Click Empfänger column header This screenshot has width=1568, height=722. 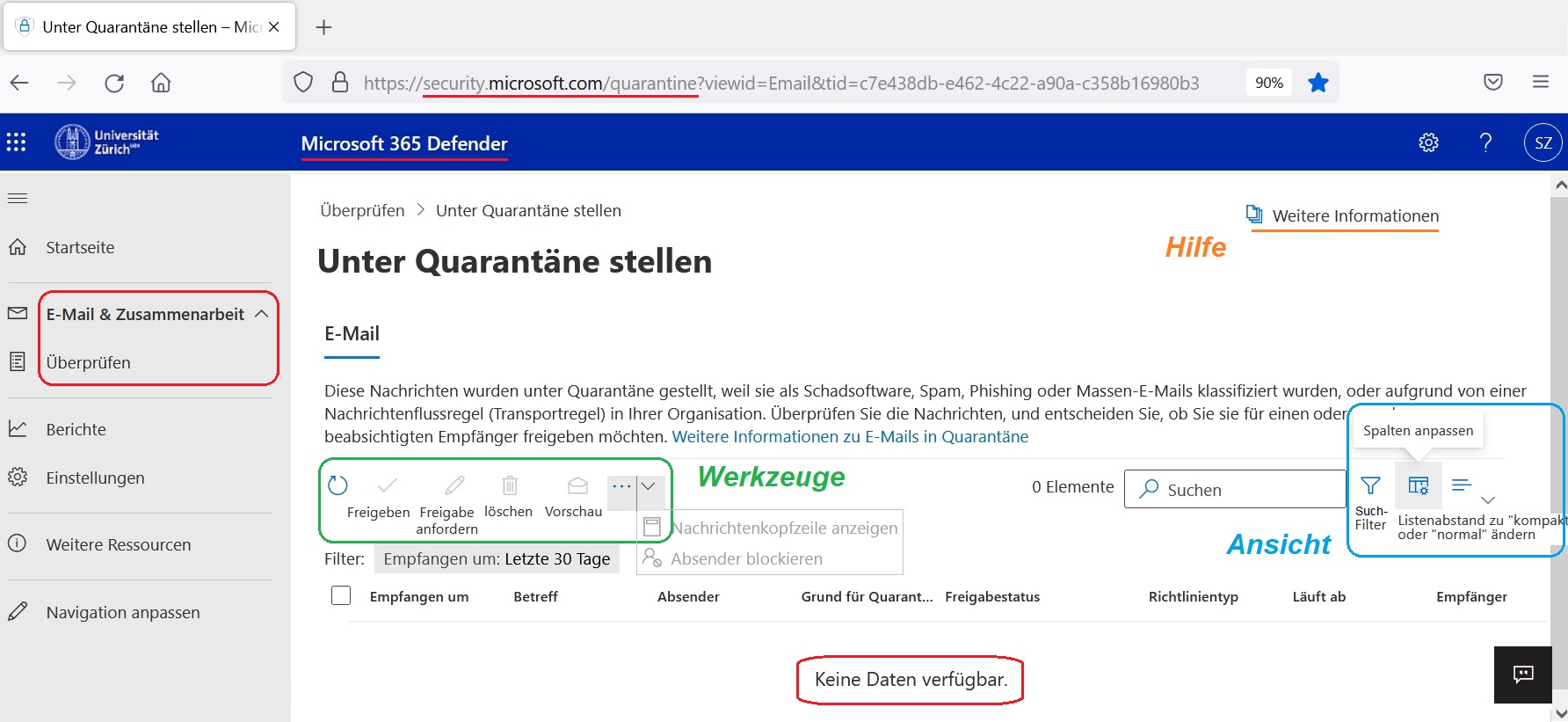tap(1471, 596)
